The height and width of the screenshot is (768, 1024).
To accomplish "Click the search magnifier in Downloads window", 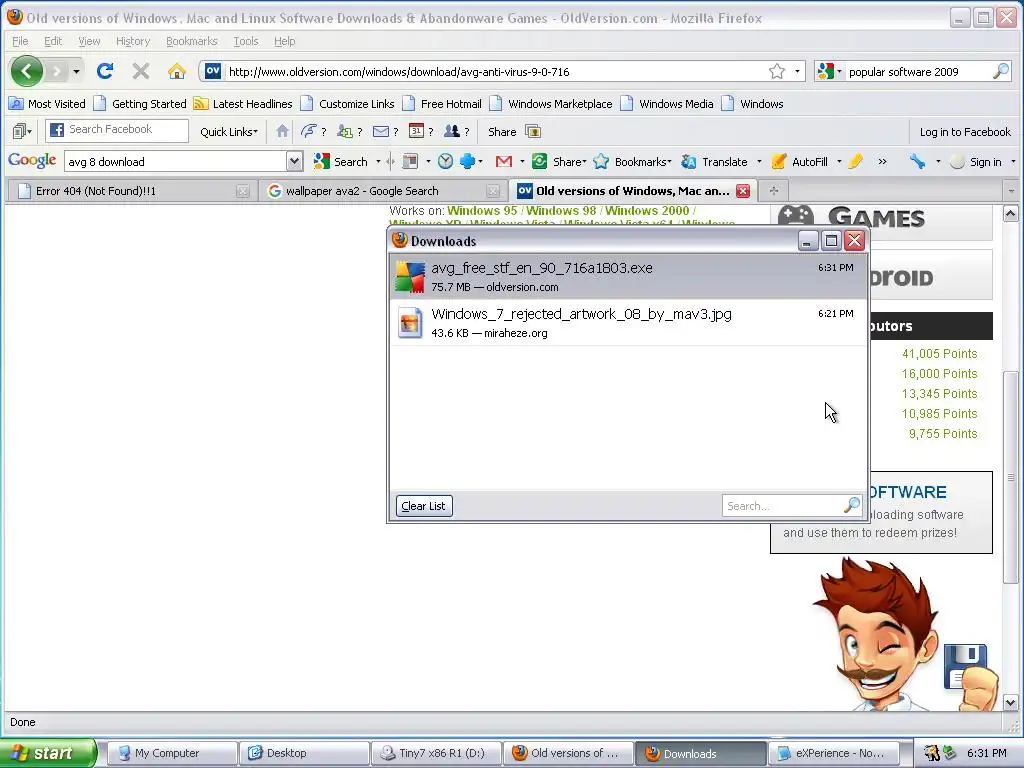I will pos(852,505).
